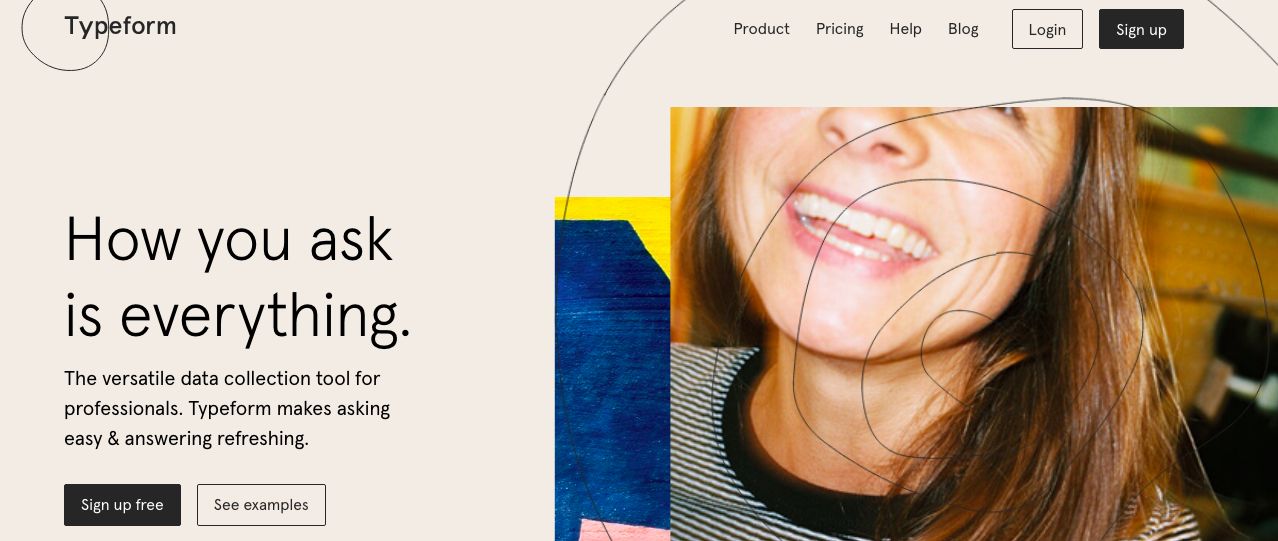Click the Typeform logo wordmark

(120, 26)
